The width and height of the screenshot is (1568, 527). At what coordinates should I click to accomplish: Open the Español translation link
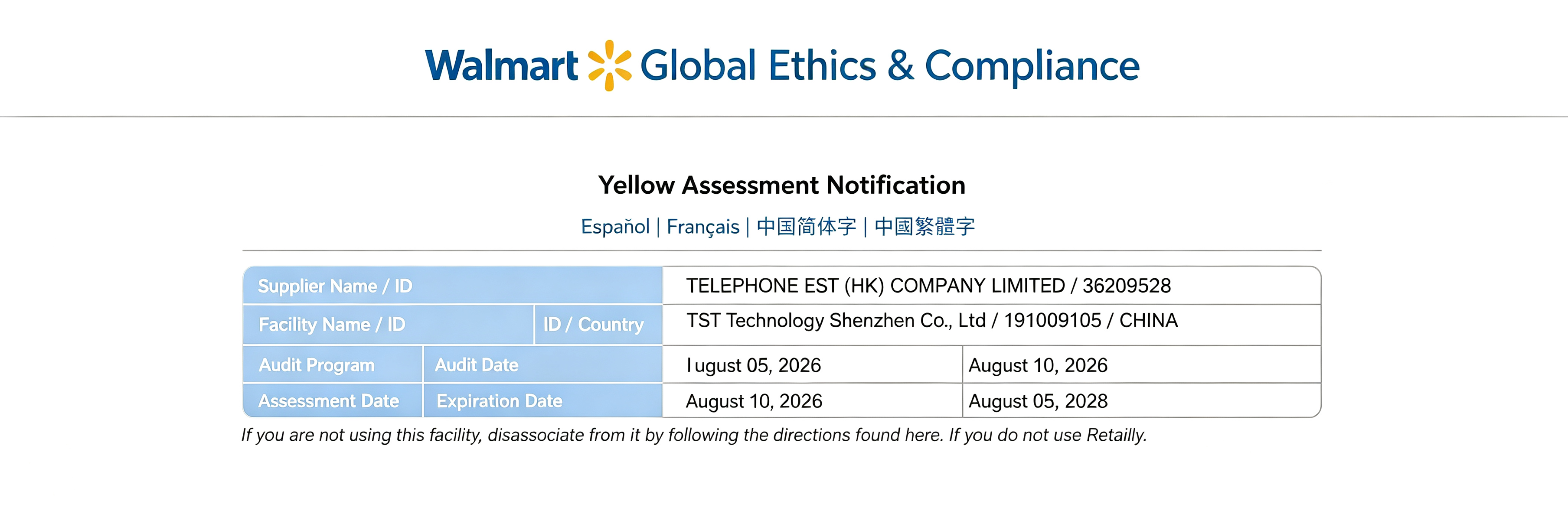[x=615, y=227]
